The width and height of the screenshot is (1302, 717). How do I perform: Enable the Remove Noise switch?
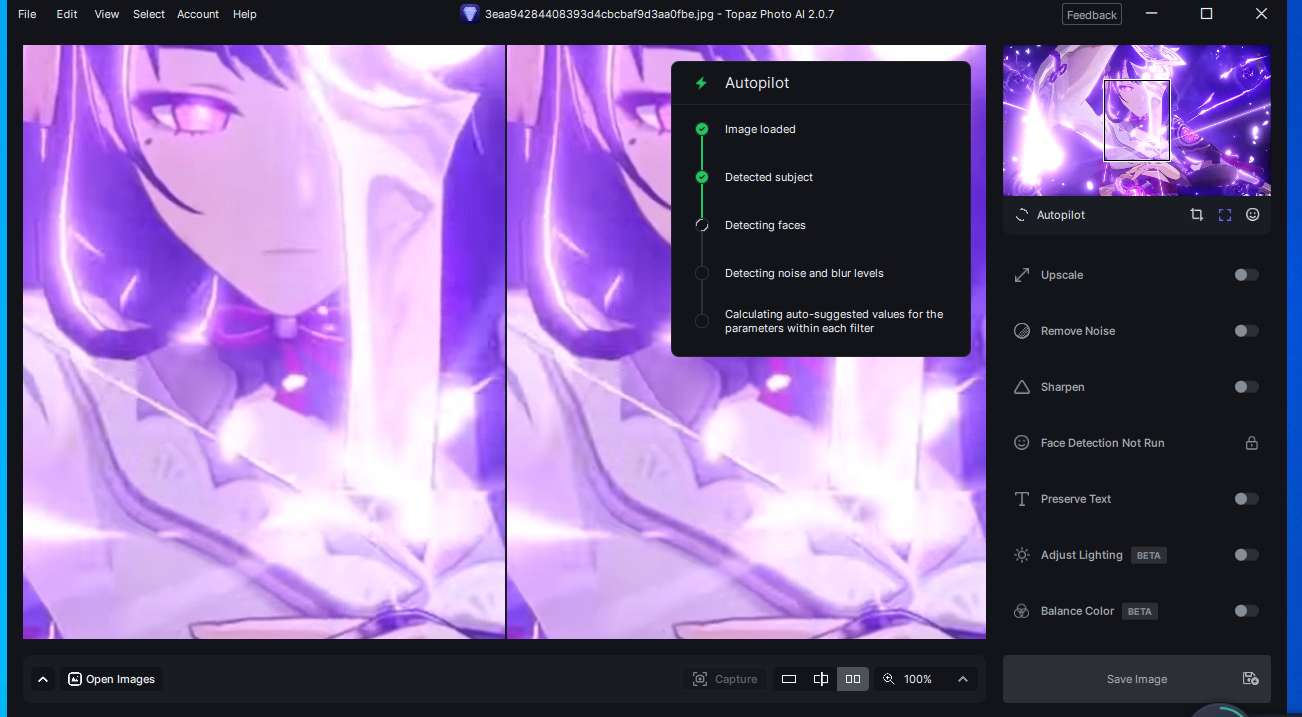click(x=1246, y=331)
